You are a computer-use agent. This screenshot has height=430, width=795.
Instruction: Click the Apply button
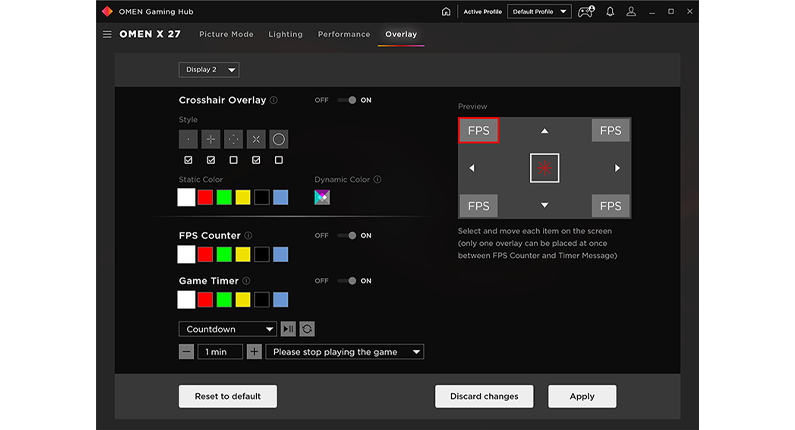point(582,397)
